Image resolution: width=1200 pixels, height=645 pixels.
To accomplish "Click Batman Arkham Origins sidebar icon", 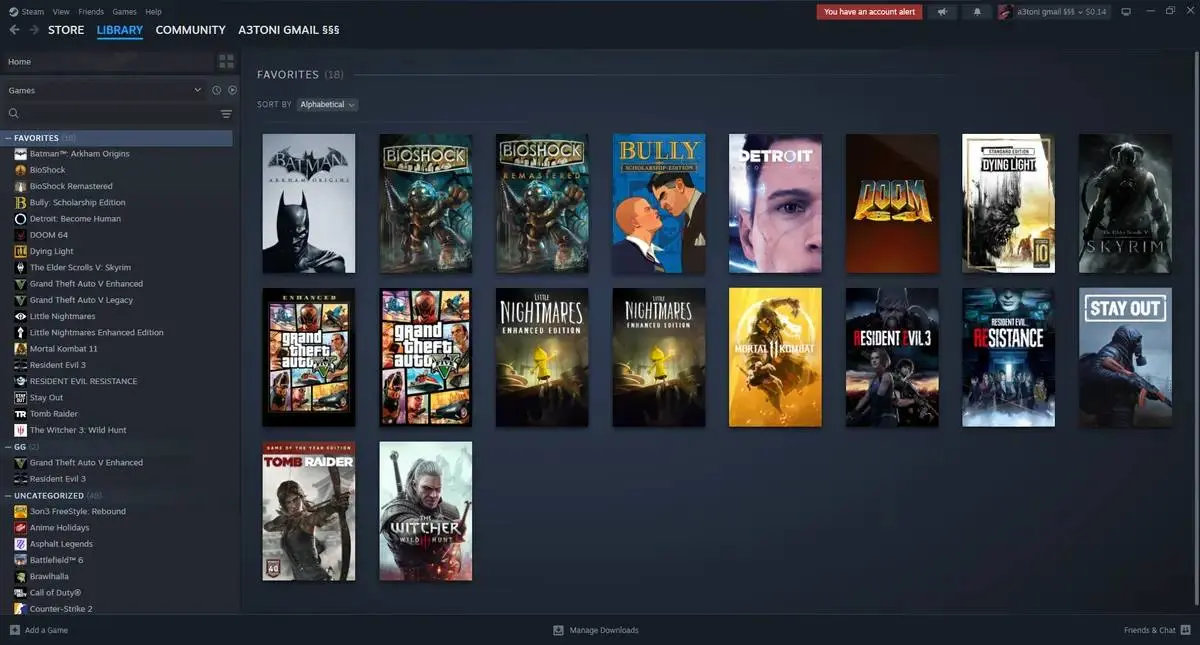I will coord(21,154).
